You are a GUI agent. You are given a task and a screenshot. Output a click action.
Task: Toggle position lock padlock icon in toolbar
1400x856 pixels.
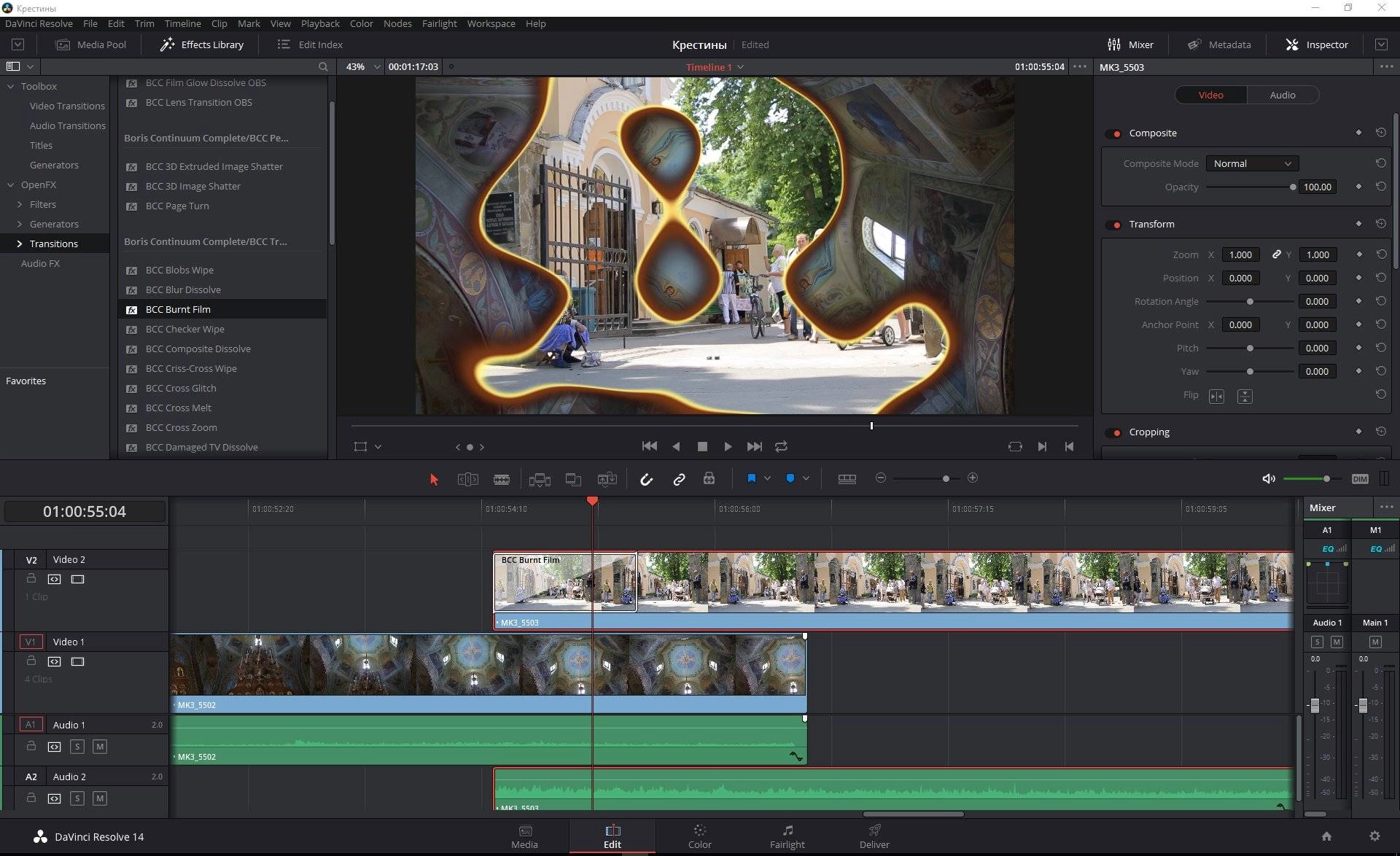[709, 478]
